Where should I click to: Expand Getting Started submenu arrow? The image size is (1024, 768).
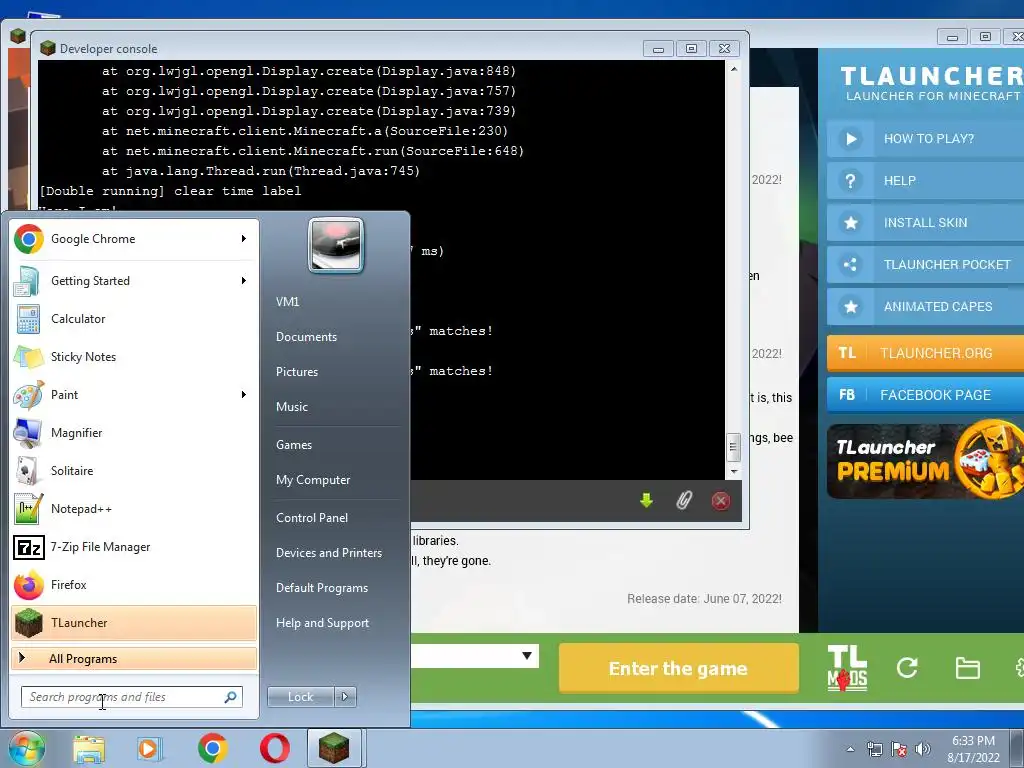coord(244,281)
